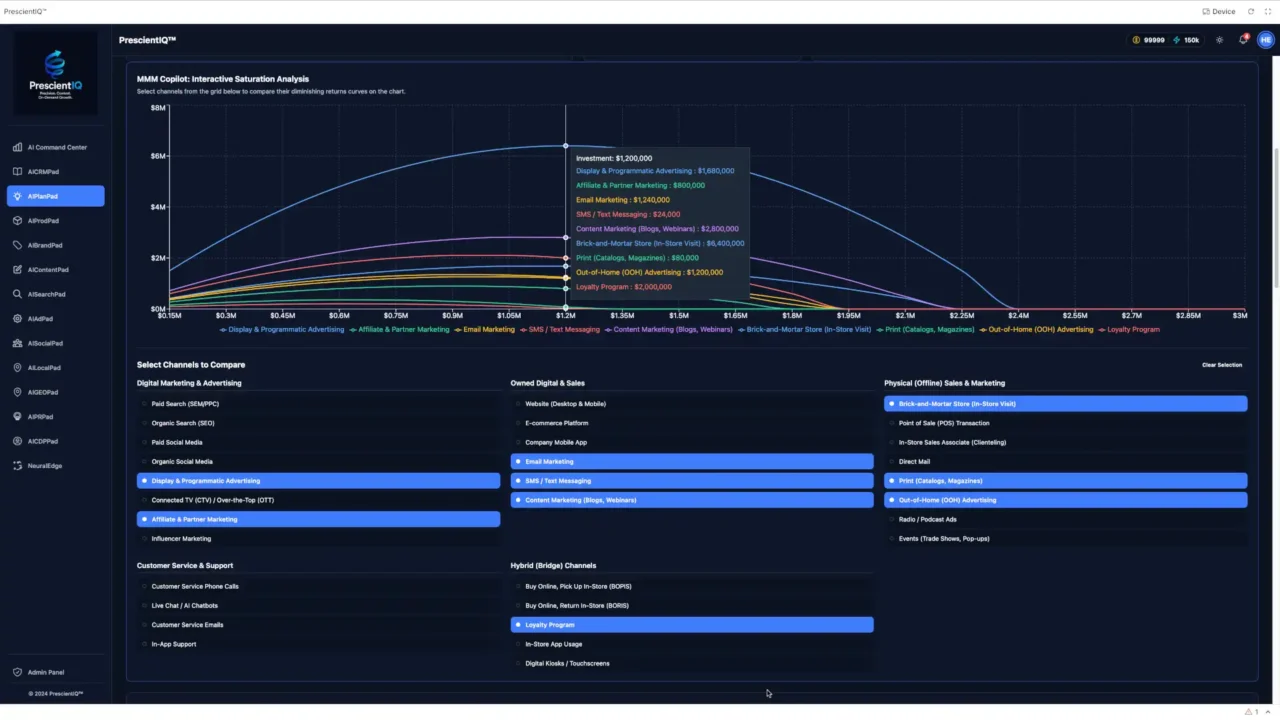Viewport: 1280px width, 720px height.
Task: Click the Clear Selection button
Action: (x=1221, y=365)
